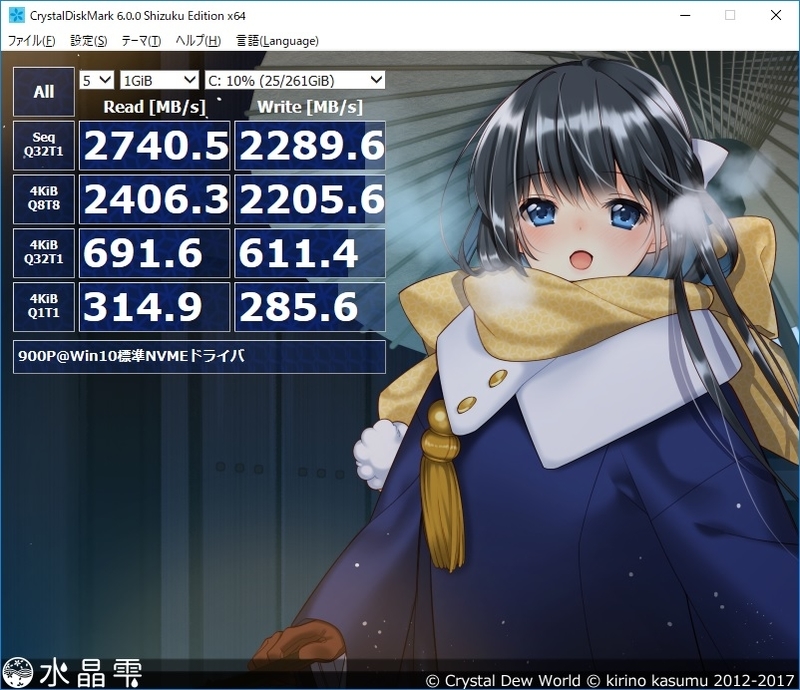The image size is (800, 690).
Task: Minimize the CrystalDiskMark window
Action: point(685,15)
